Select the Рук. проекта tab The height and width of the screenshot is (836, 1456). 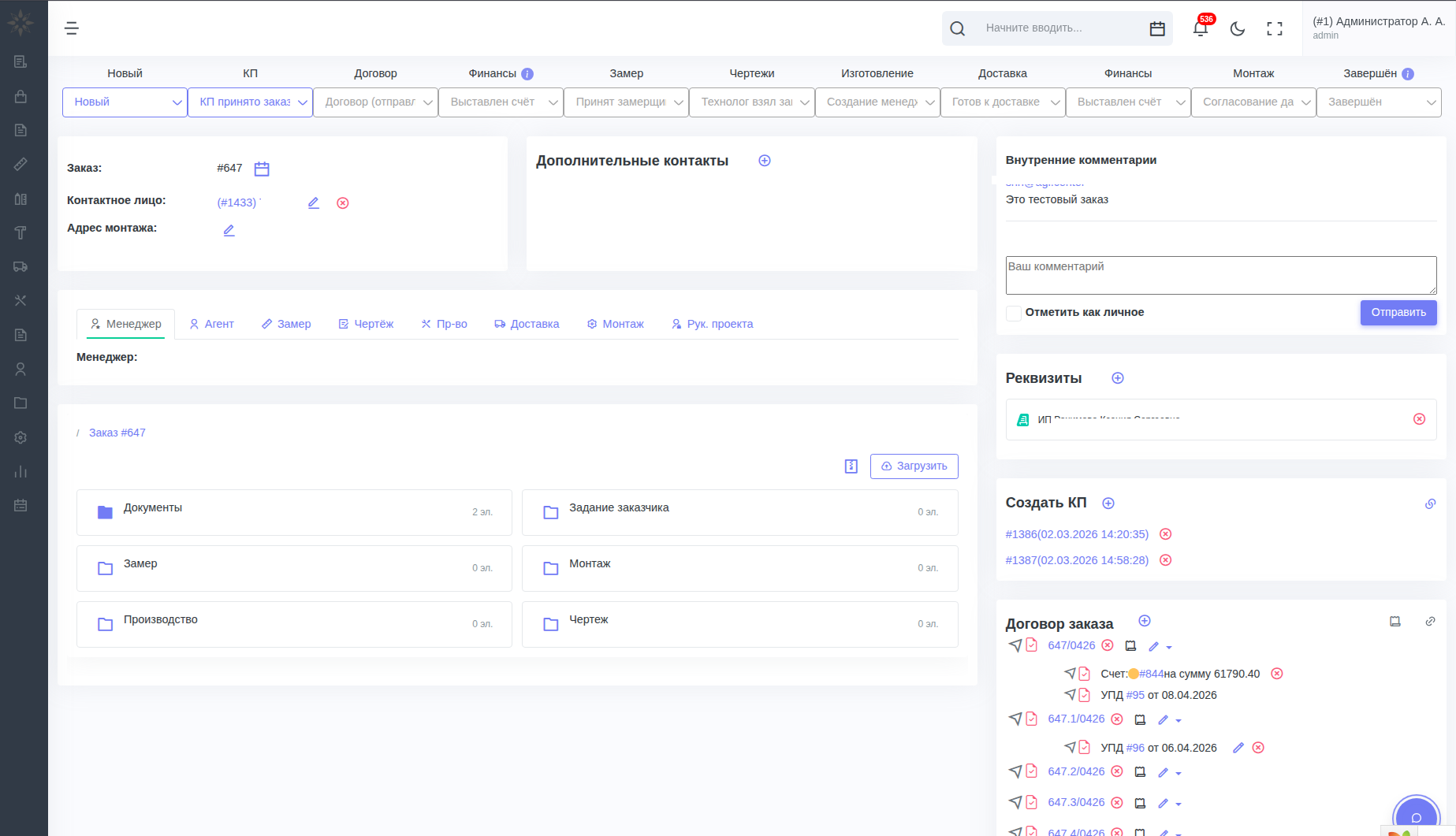click(713, 324)
